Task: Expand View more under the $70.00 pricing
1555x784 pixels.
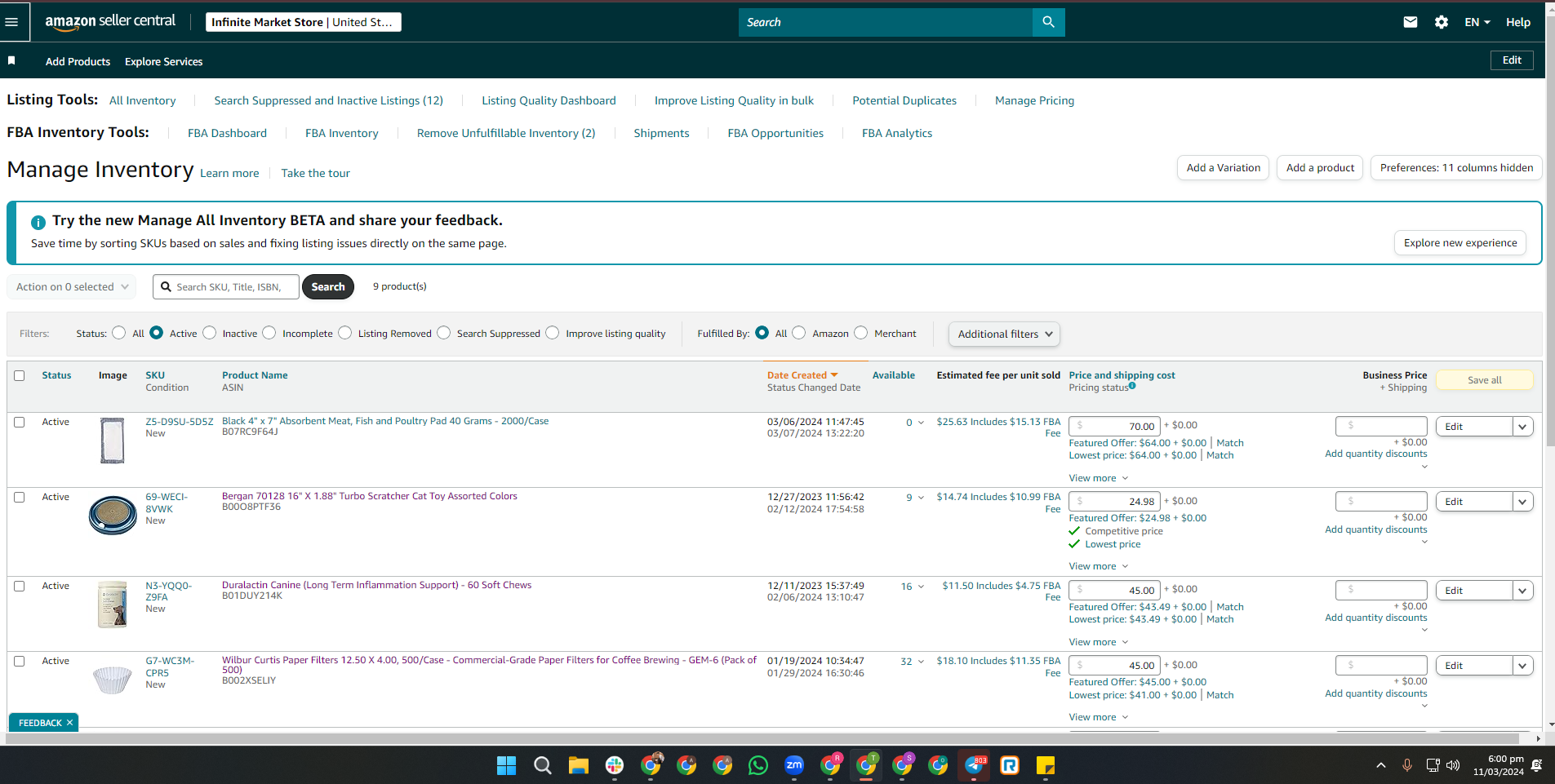Action: [1099, 478]
